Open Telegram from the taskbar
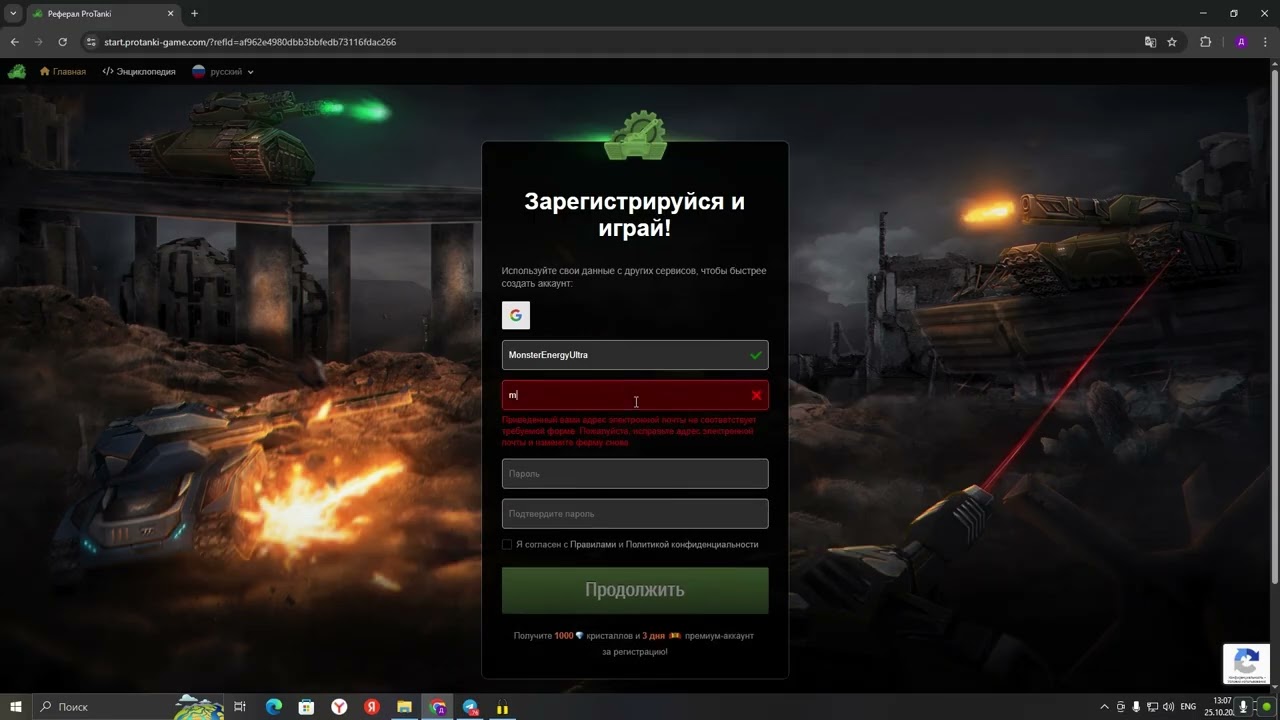 point(470,707)
